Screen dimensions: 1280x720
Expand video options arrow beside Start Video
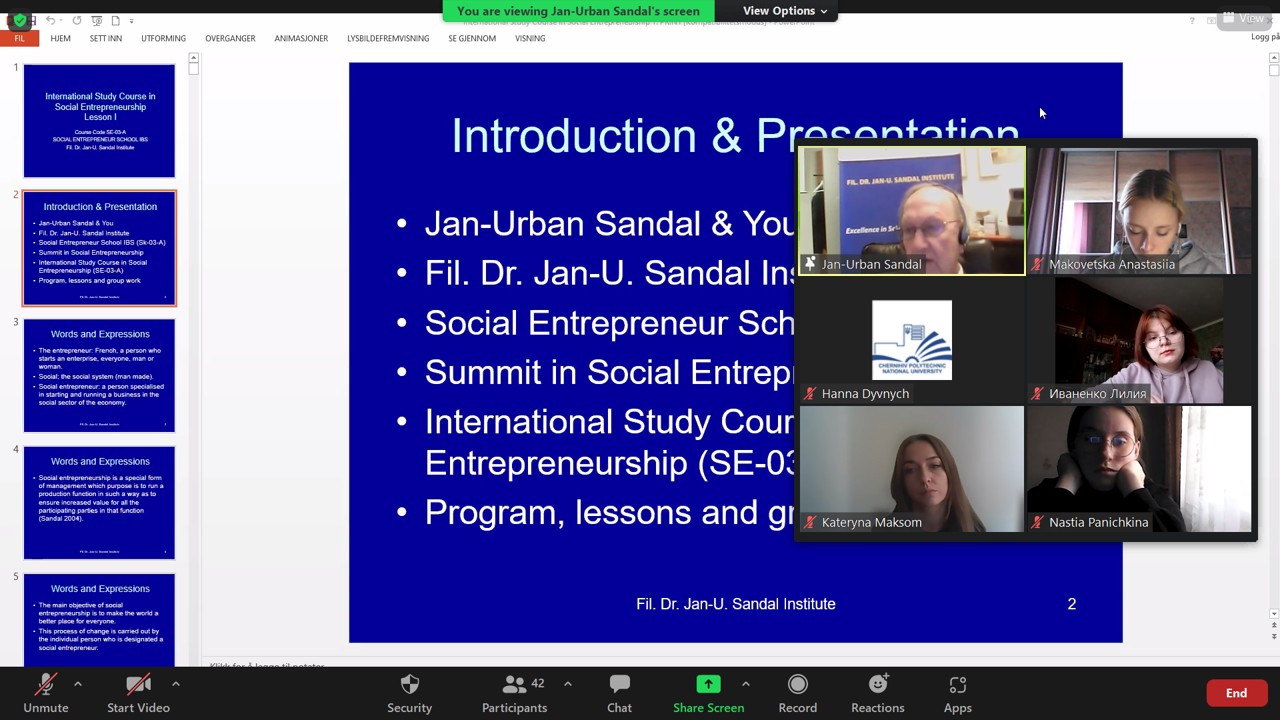click(x=176, y=684)
